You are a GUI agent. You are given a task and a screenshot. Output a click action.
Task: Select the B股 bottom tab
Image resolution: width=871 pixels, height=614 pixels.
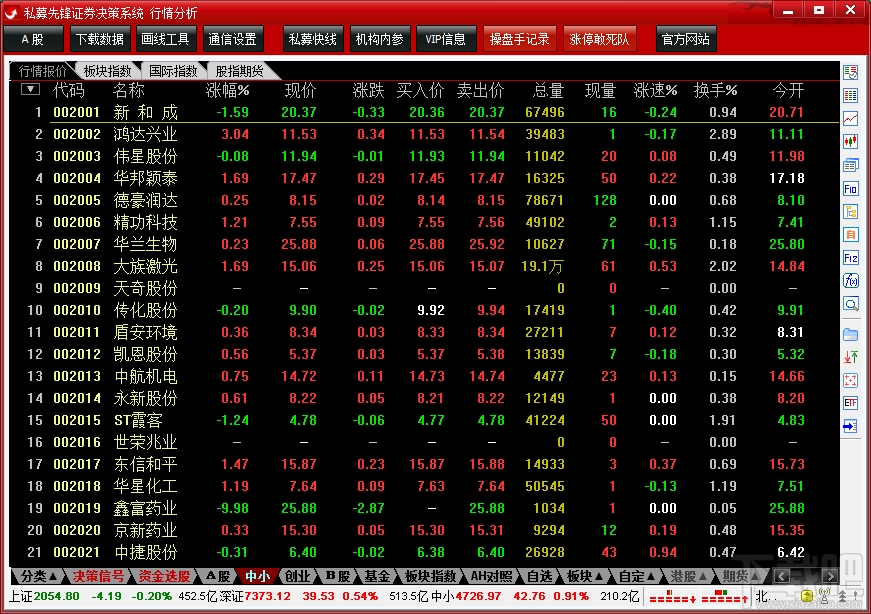(x=337, y=576)
